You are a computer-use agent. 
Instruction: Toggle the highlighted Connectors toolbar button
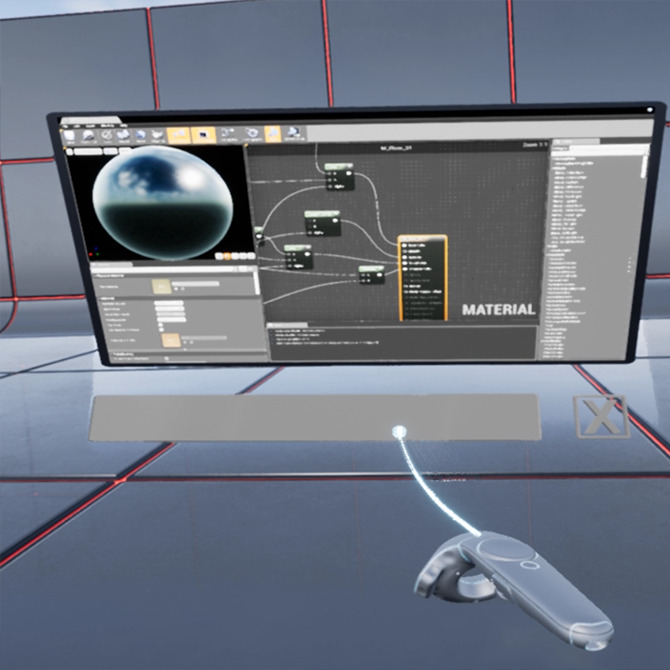tap(179, 135)
